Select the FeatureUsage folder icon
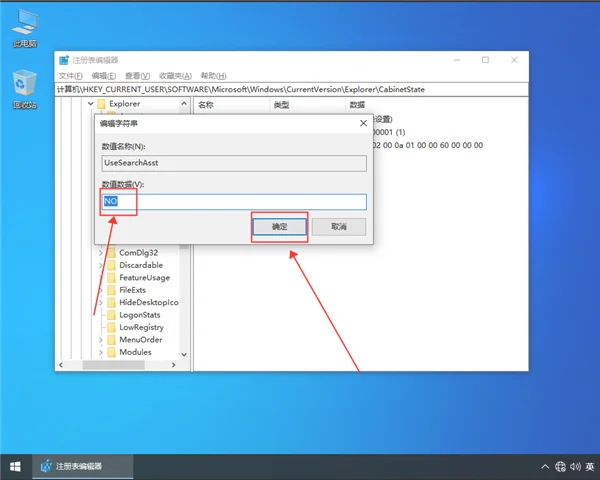The width and height of the screenshot is (600, 480). pos(111,278)
